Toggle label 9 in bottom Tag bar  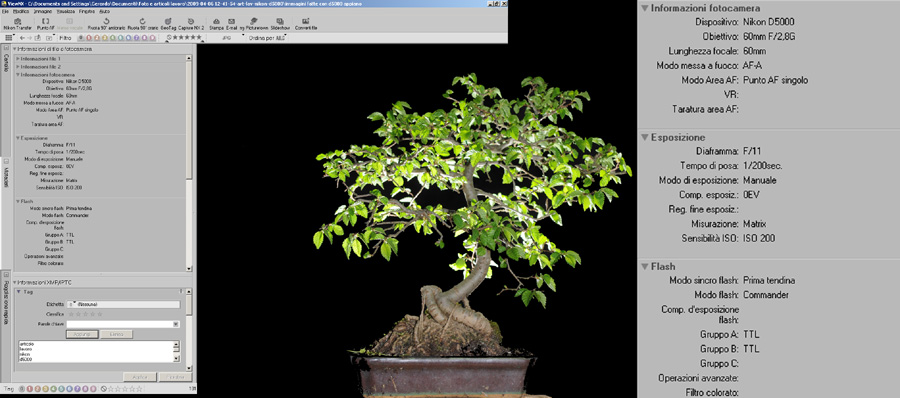(x=93, y=389)
